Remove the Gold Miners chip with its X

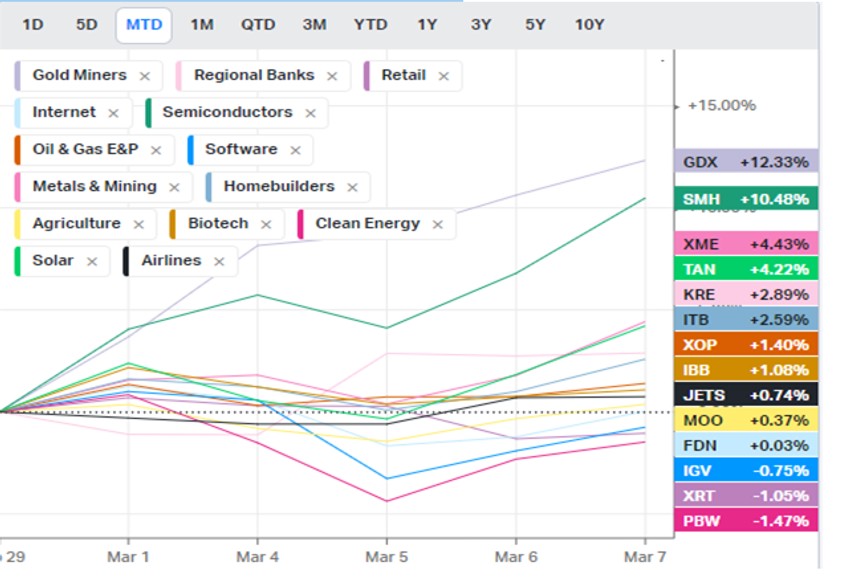pos(145,76)
